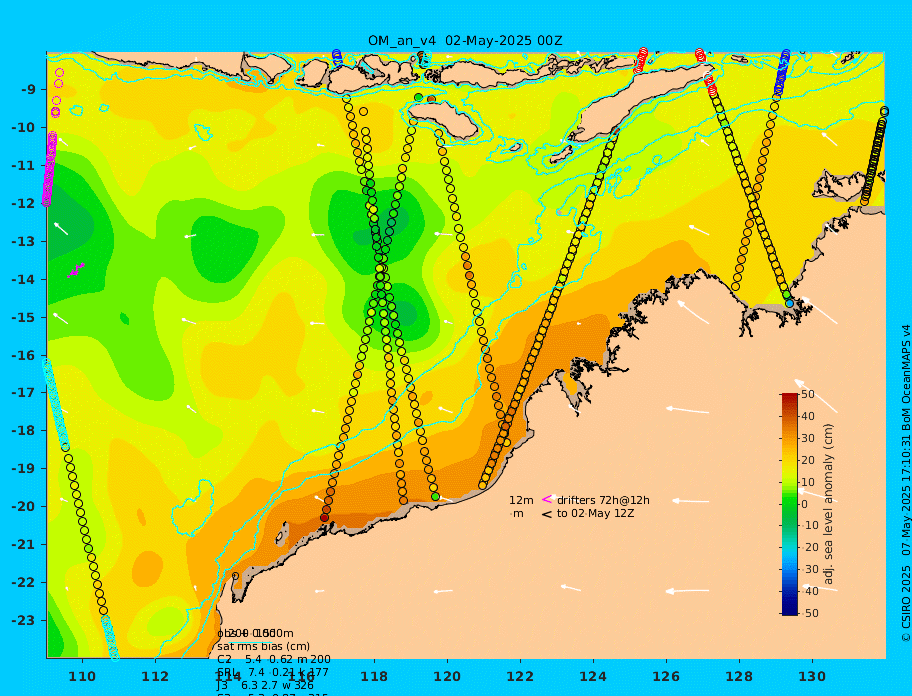Click the latitude label -11
The image size is (912, 696).
coord(25,165)
